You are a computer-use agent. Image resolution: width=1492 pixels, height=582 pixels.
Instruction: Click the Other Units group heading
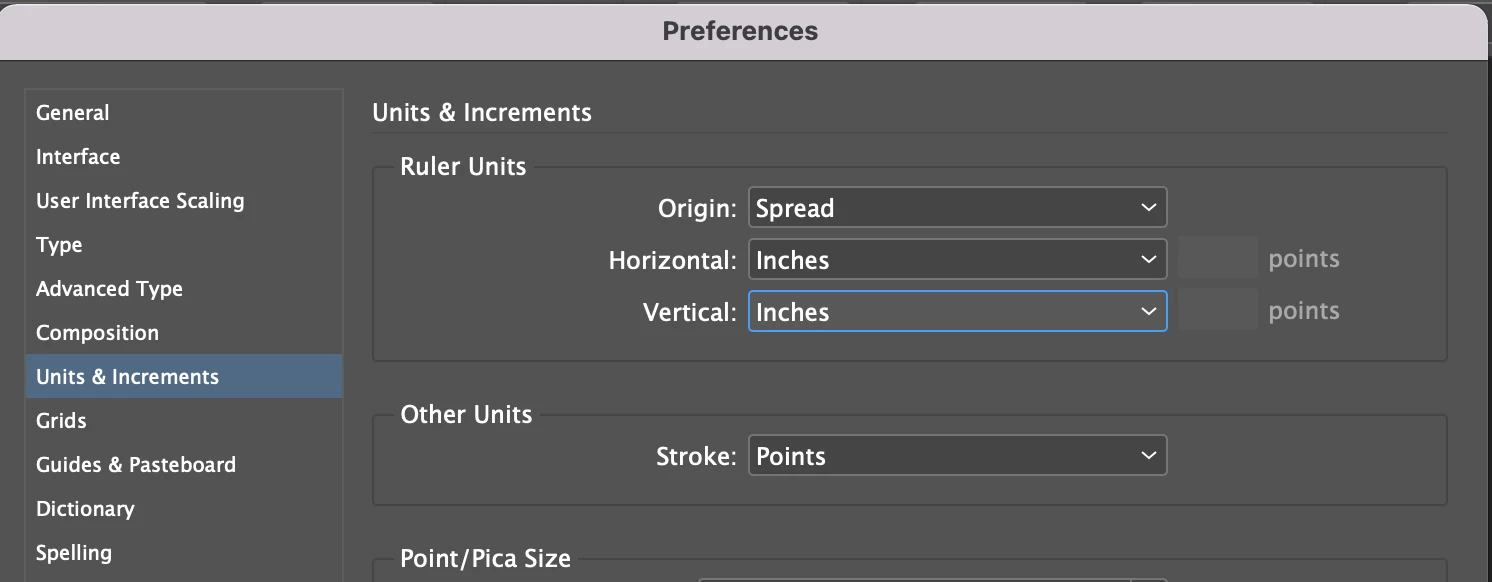click(x=466, y=414)
